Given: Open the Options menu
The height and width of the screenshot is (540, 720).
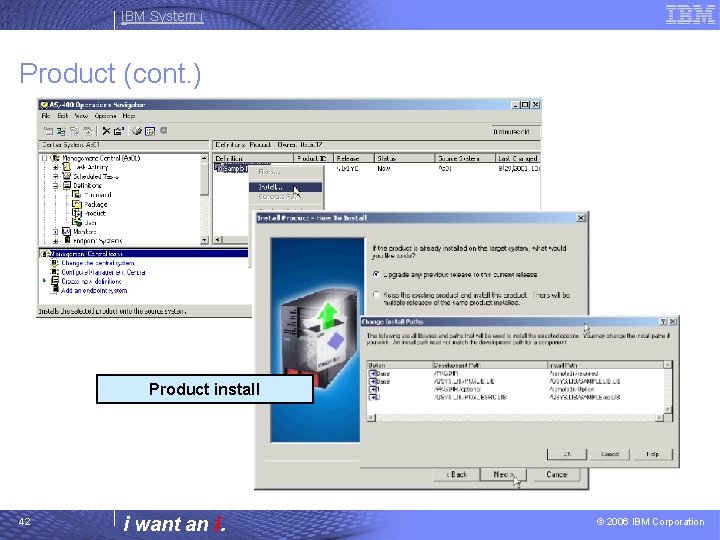Looking at the screenshot, I should point(105,116).
